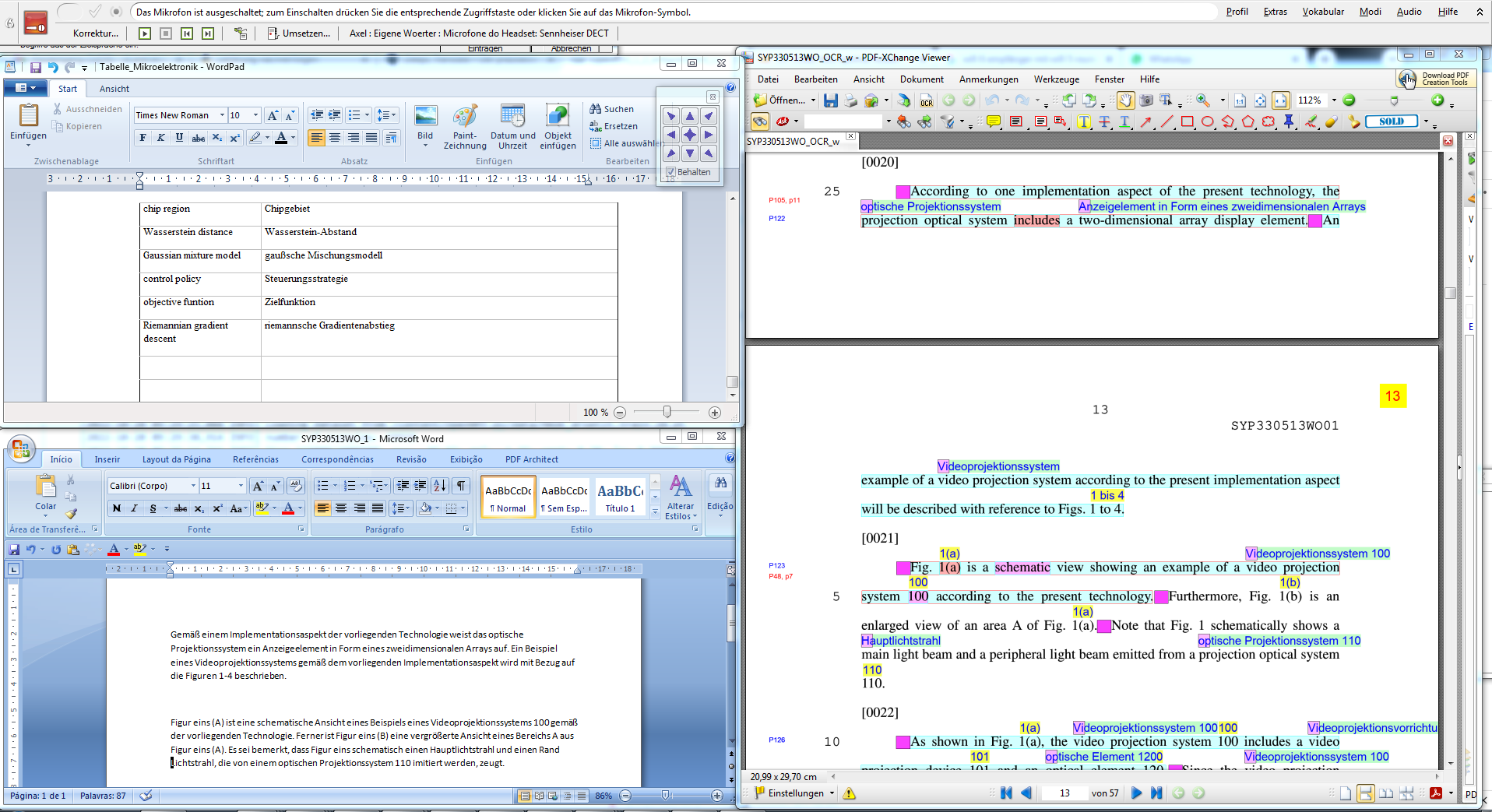Image resolution: width=1492 pixels, height=812 pixels.
Task: Switch to the Referências ribbon tab
Action: [255, 459]
